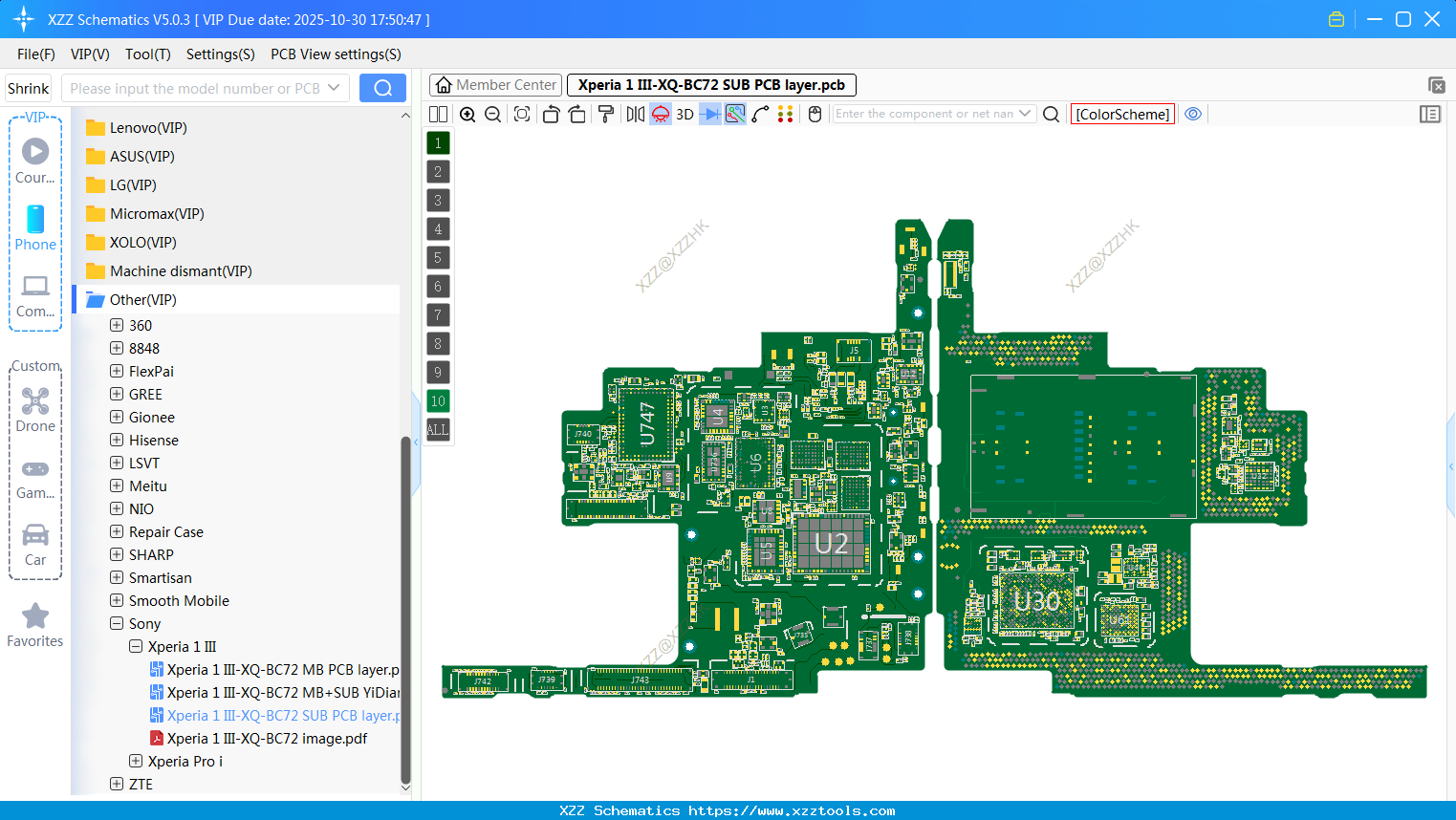Image resolution: width=1456 pixels, height=820 pixels.
Task: Switch to the Xperia 1 III-XQ-BC72 SUB tab
Action: pos(711,85)
